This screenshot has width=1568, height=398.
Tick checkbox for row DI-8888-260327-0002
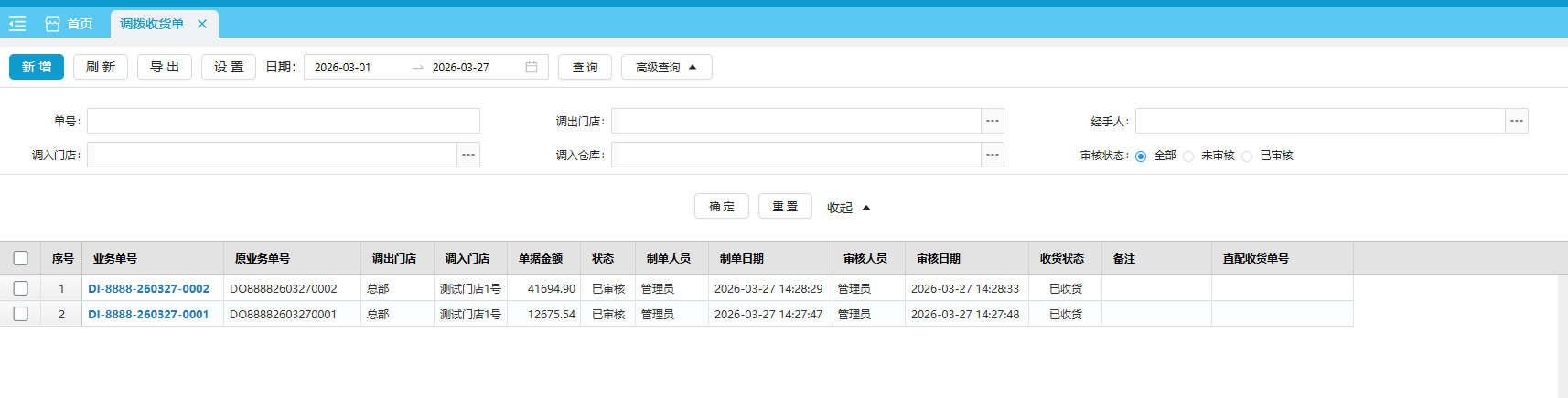pos(21,288)
